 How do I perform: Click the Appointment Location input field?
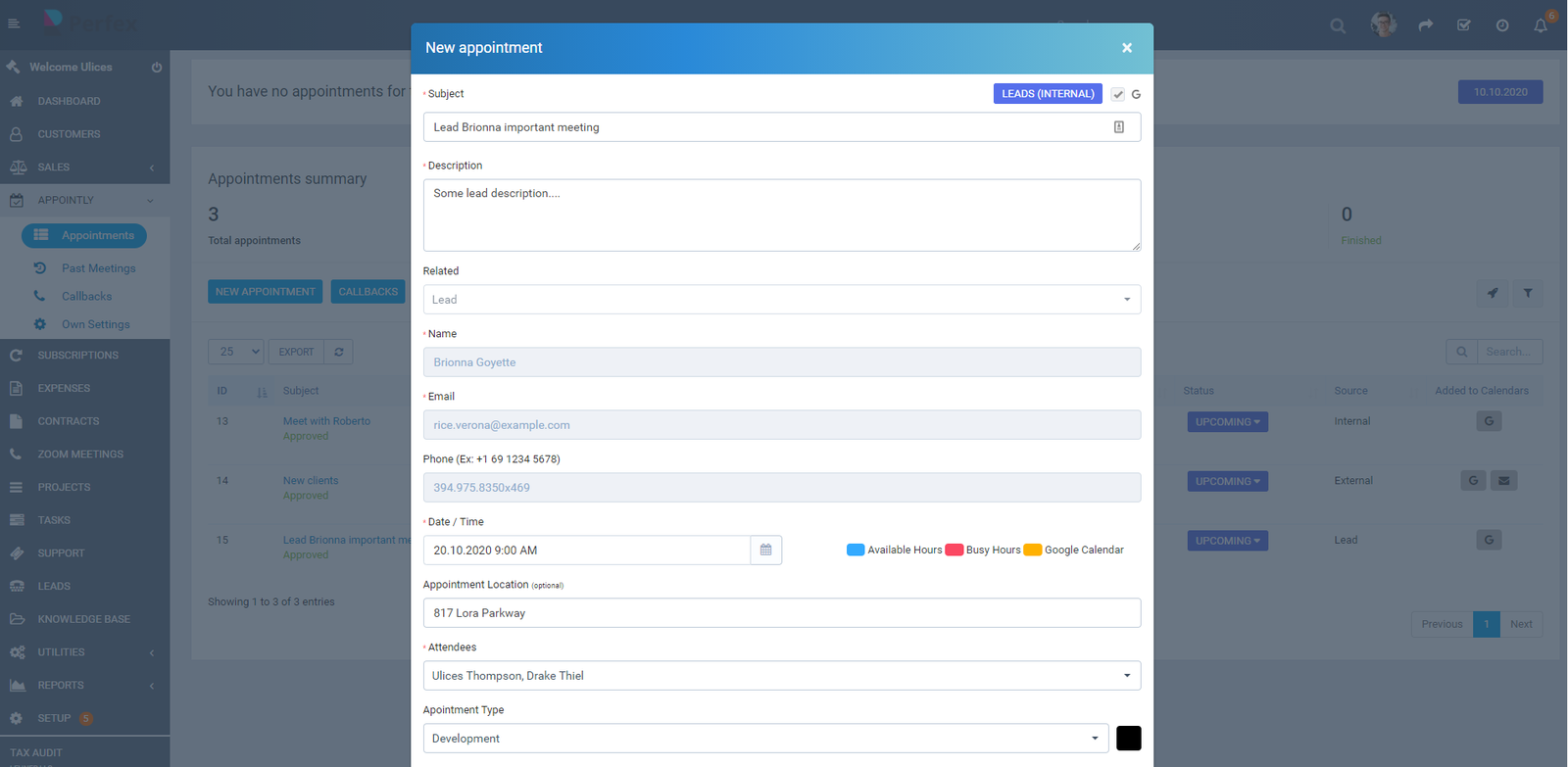pos(781,613)
